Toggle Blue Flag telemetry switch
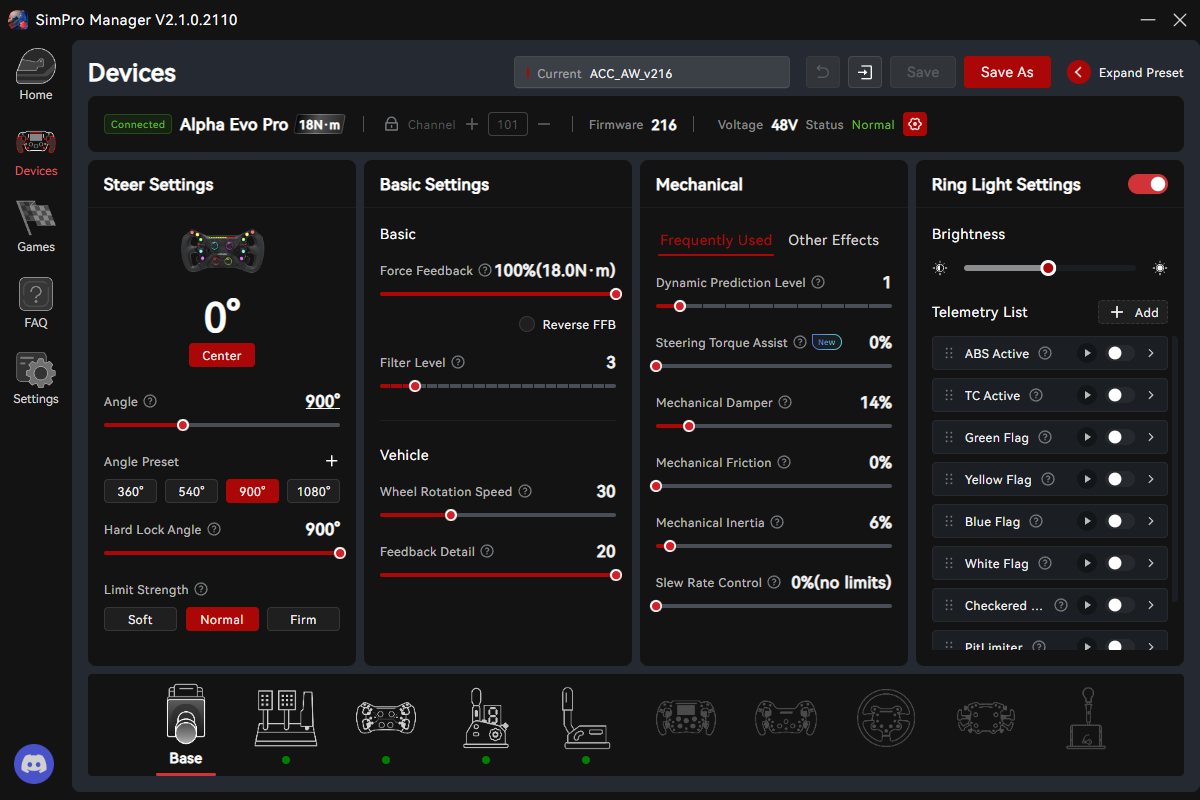This screenshot has height=800, width=1200. point(1120,521)
